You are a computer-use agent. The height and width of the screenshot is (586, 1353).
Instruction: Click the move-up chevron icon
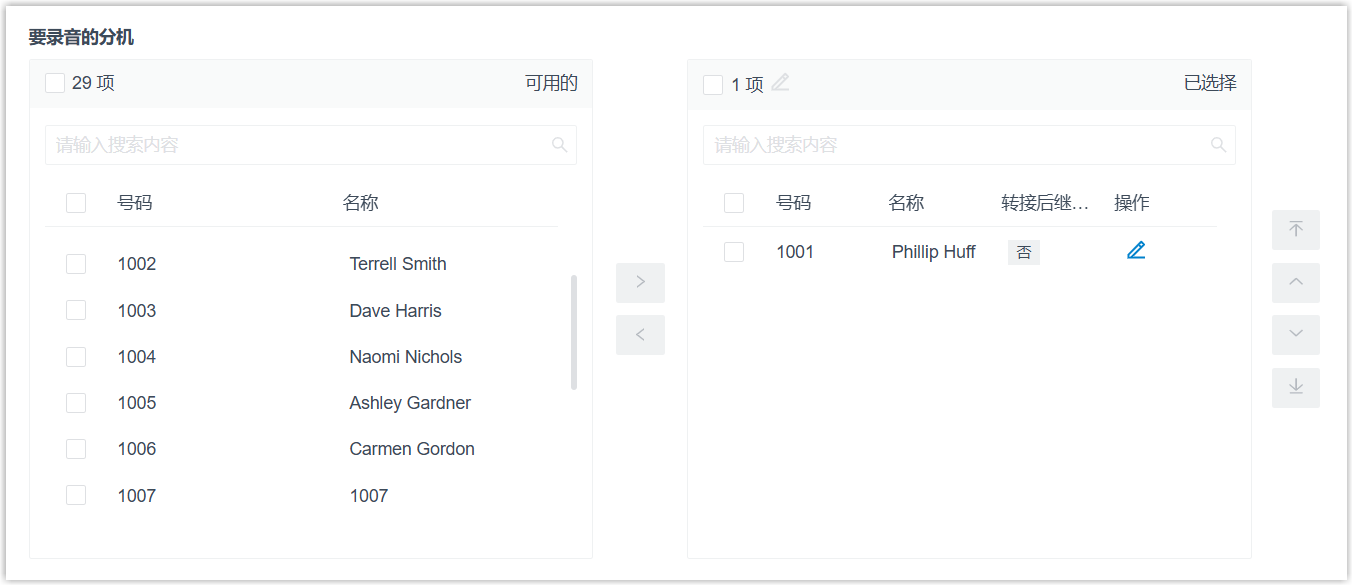[x=1296, y=283]
